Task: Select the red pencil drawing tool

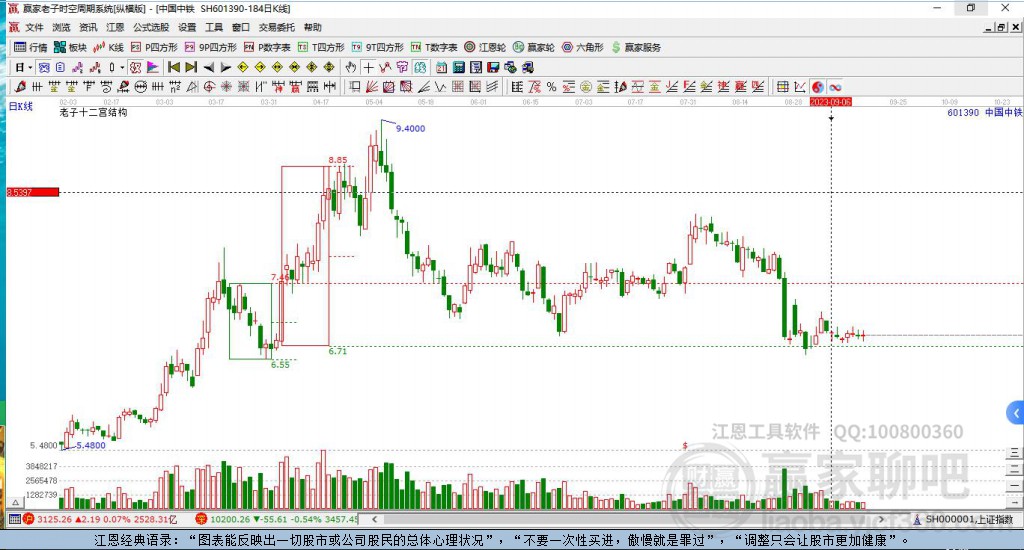Action: 20,86
